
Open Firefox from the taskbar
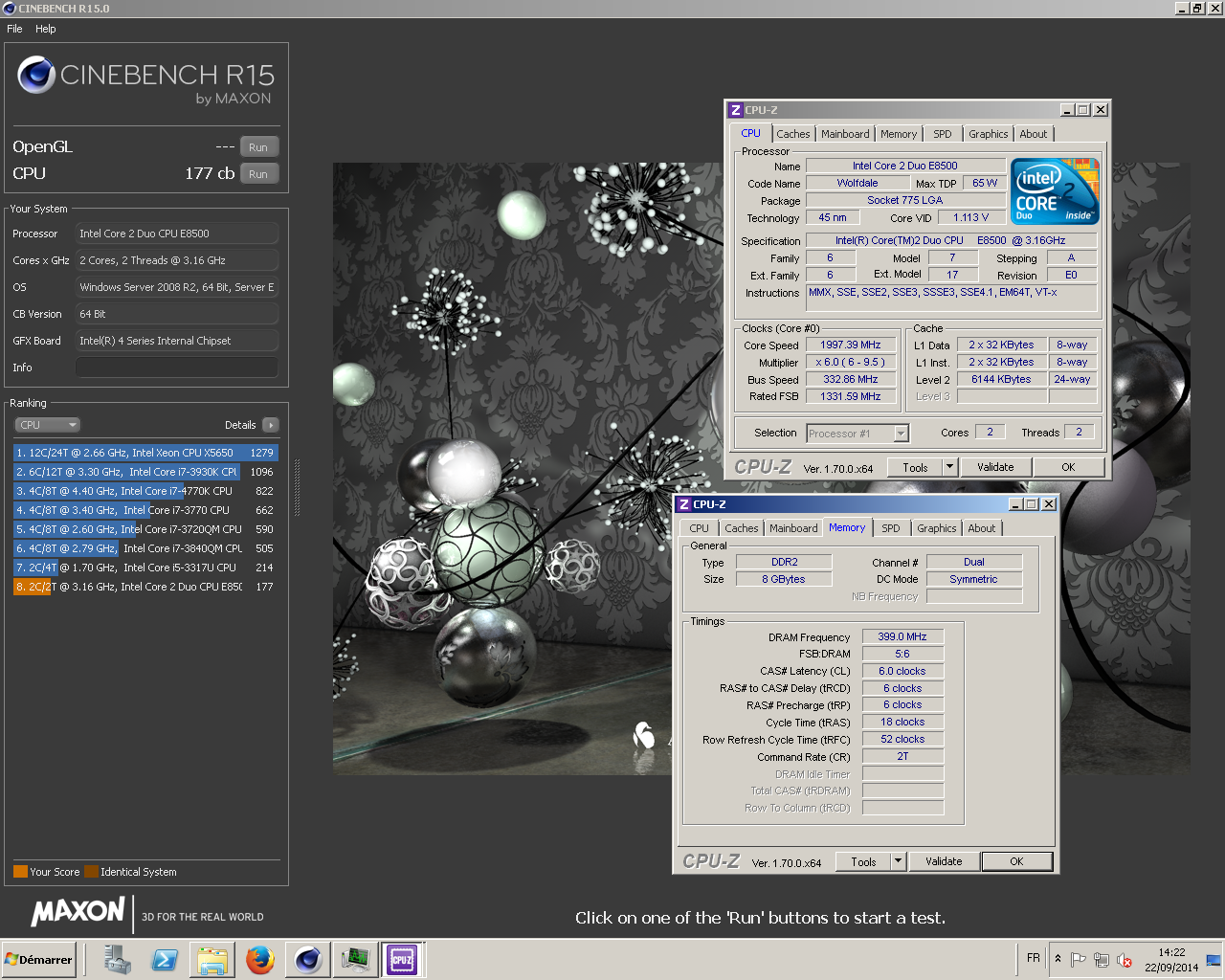click(259, 959)
